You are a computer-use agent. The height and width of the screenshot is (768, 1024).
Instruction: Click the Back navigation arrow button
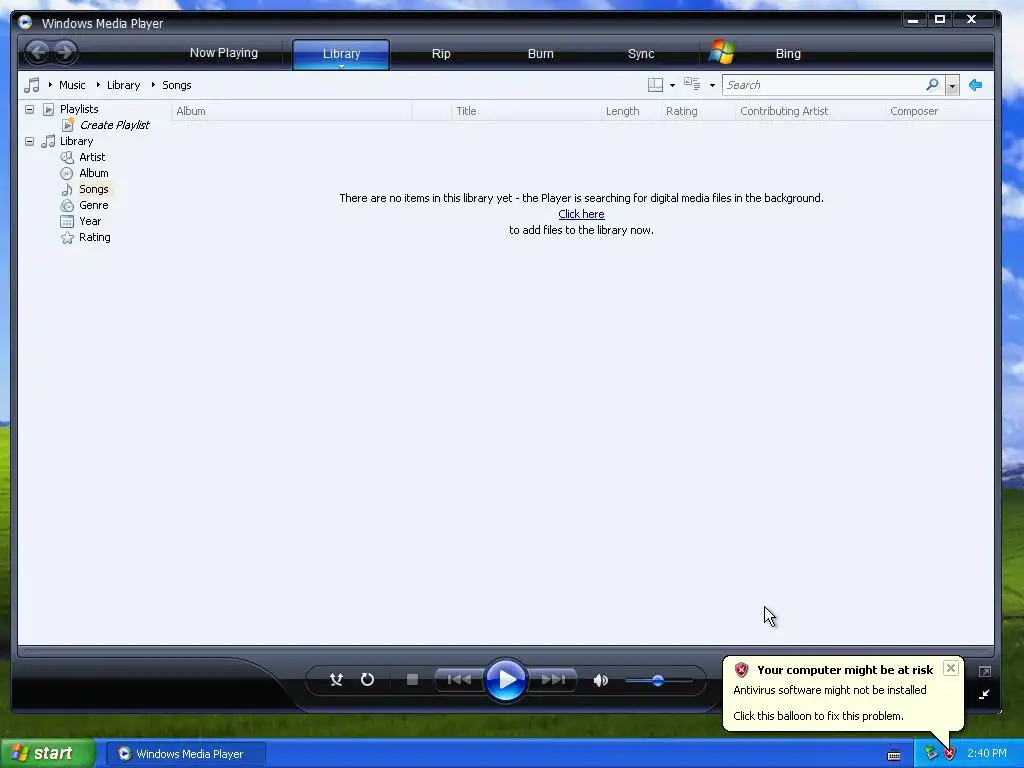[x=38, y=52]
